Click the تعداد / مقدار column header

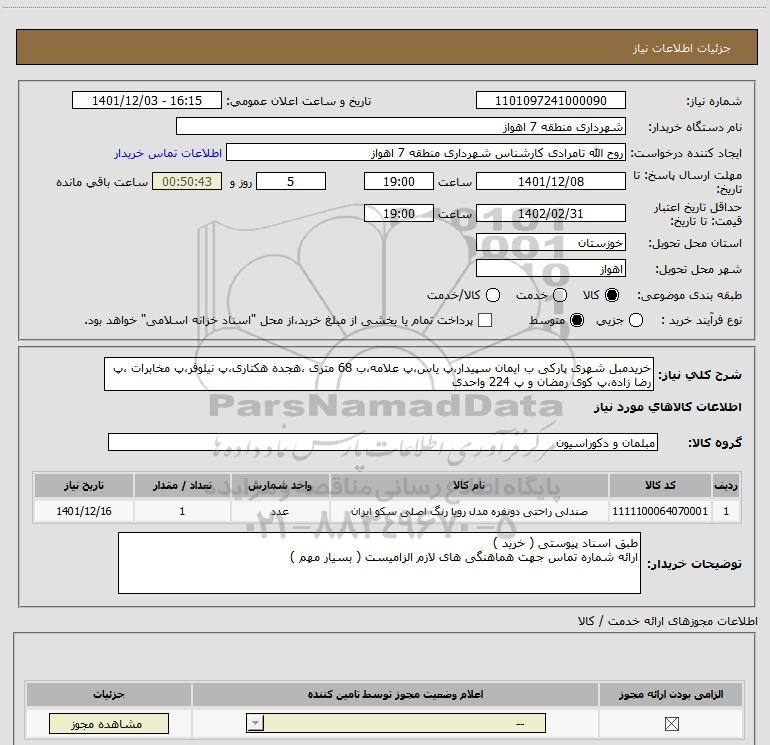coord(182,485)
